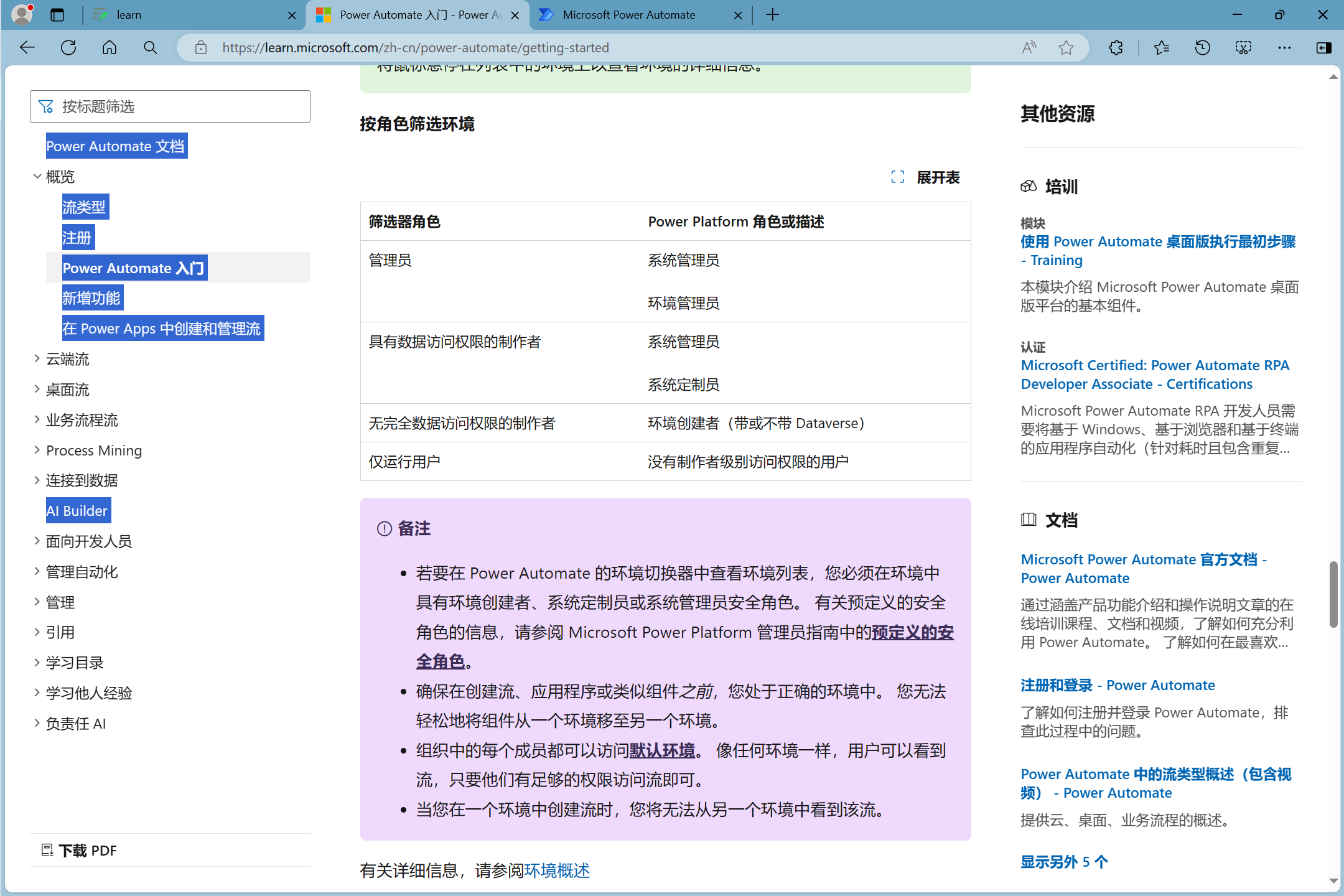Reload the page with refresh icon
The height and width of the screenshot is (896, 1344).
(x=68, y=48)
